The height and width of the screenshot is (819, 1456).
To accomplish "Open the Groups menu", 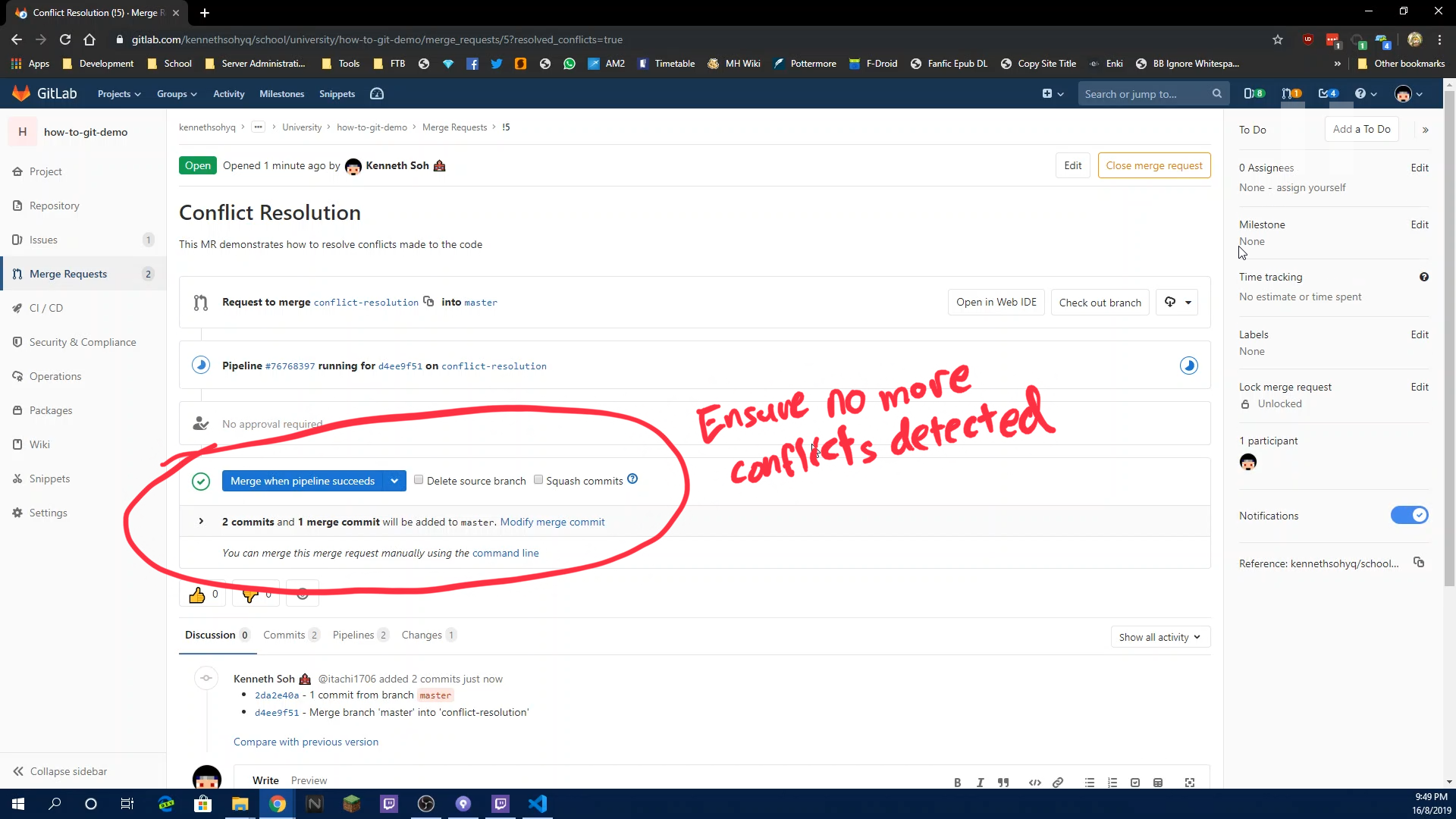I will pos(176,93).
